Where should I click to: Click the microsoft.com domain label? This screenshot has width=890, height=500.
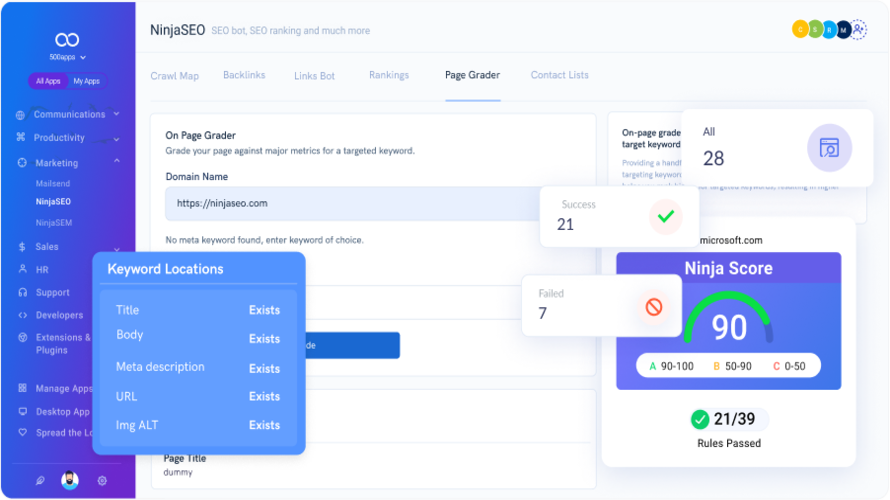click(x=731, y=240)
